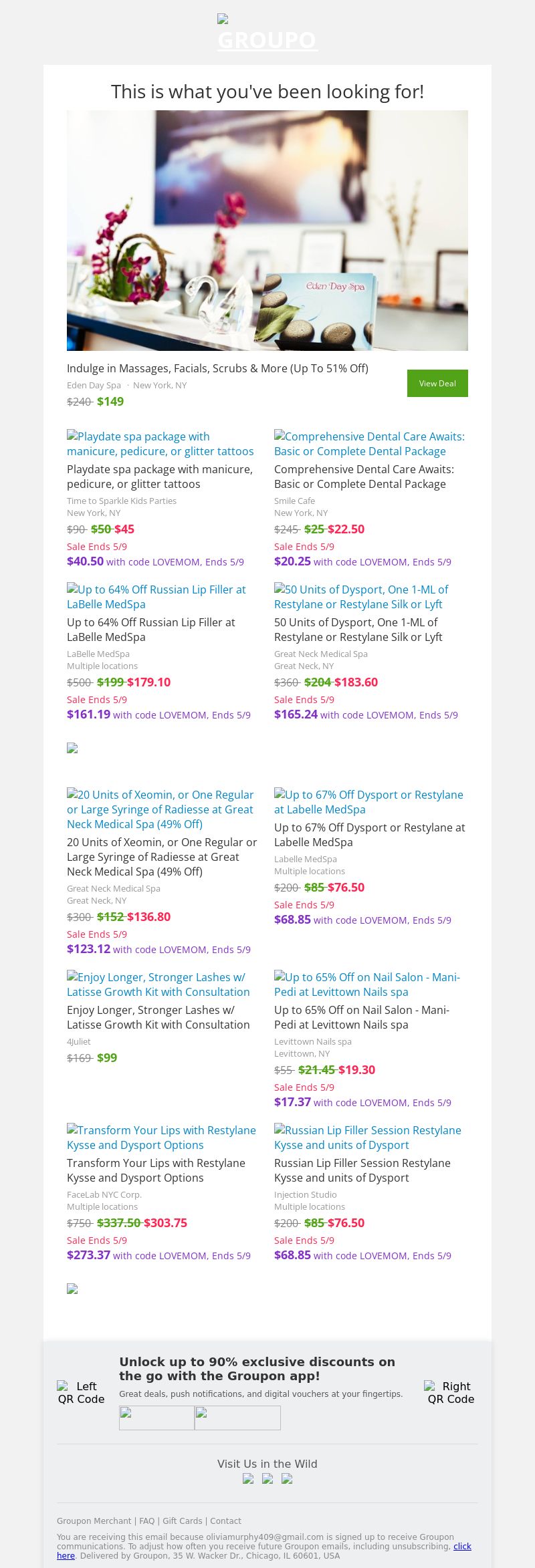
Task: Click the Left QR Code image
Action: (81, 1393)
